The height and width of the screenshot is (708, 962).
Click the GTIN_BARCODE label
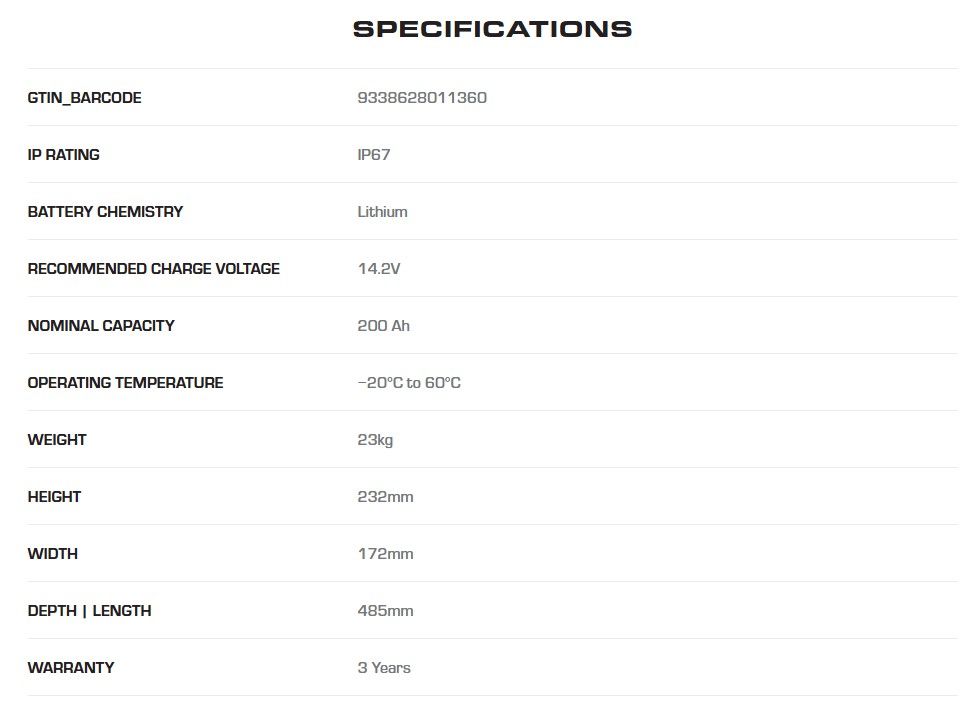(x=84, y=98)
